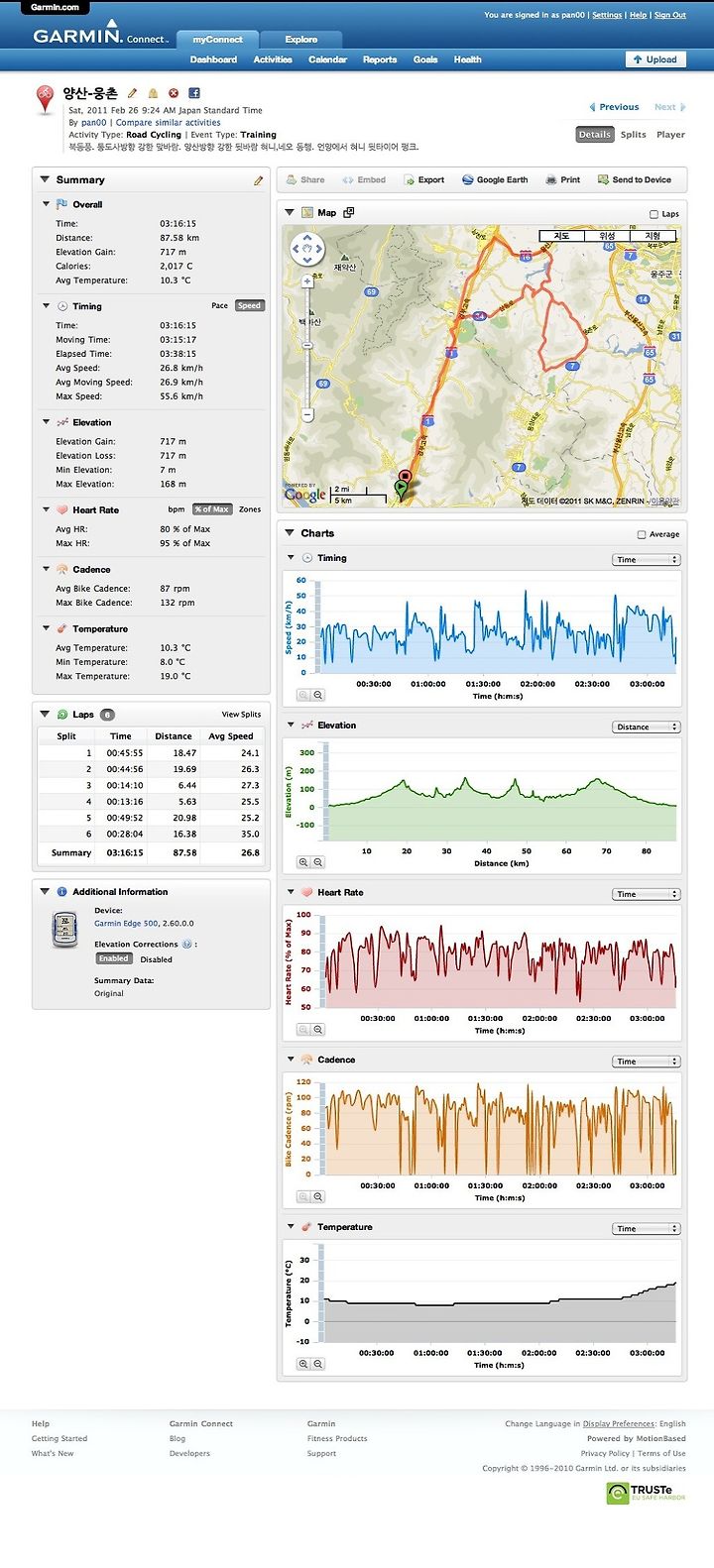
Task: Open Heart Rate chart Time dropdown
Action: pyautogui.click(x=646, y=894)
